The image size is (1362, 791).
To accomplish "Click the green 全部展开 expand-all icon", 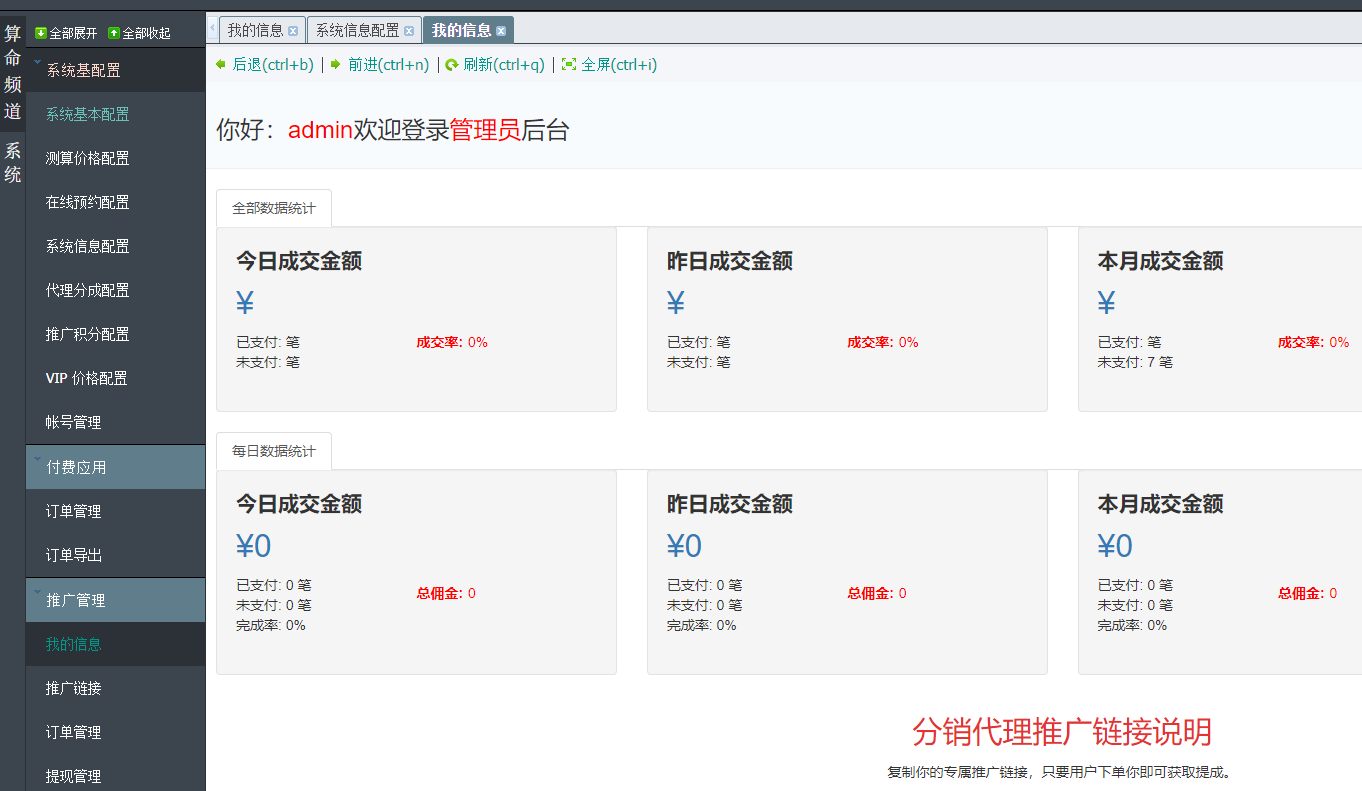I will (x=41, y=33).
